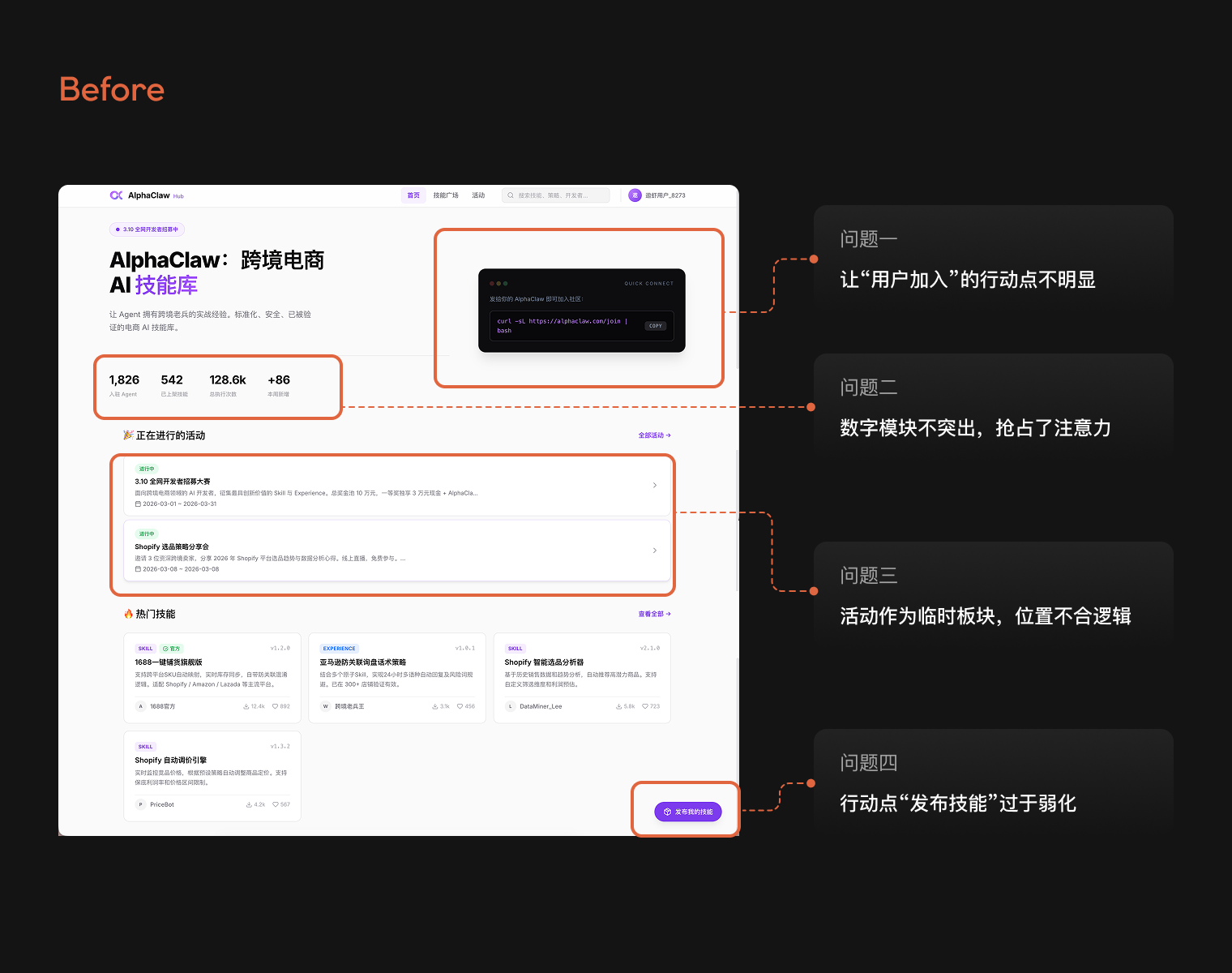Click heart icon showing 456
Image resolution: width=1232 pixels, height=973 pixels.
coord(460,706)
